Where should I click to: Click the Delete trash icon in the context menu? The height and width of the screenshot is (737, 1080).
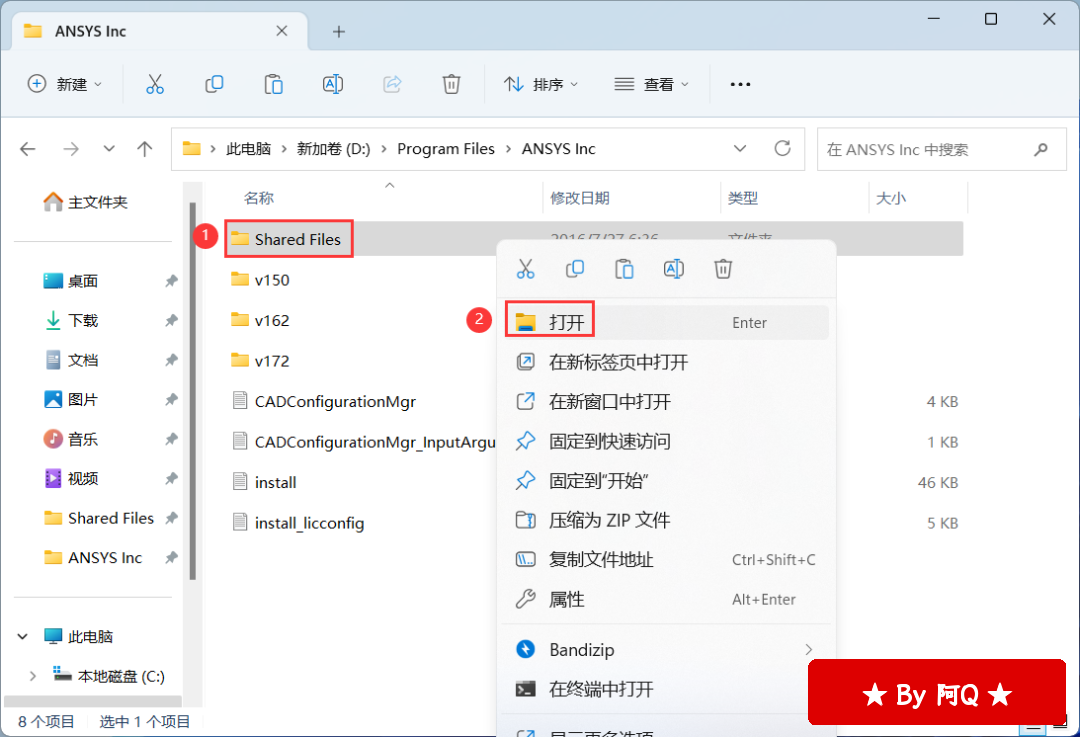pyautogui.click(x=723, y=269)
